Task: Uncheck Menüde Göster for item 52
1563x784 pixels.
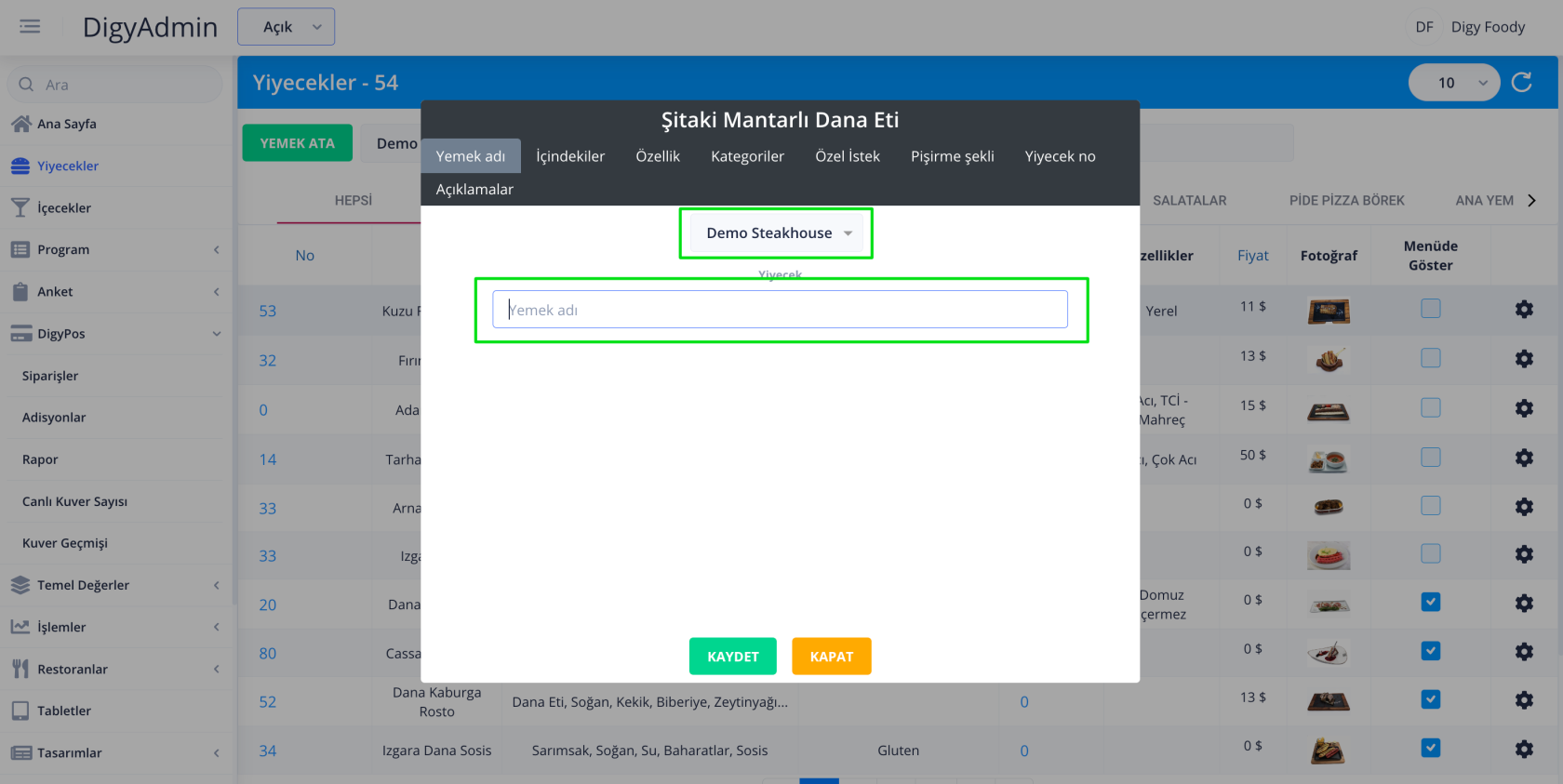Action: point(1430,699)
